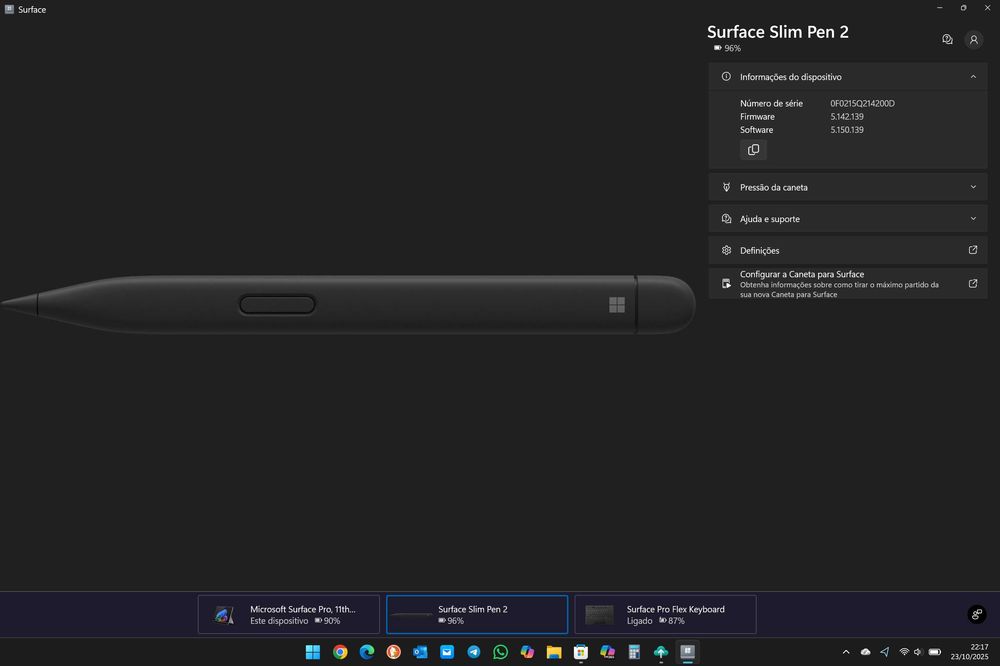Click the serial number 0F0215Q214200D
The width and height of the screenshot is (1000, 666).
(862, 103)
